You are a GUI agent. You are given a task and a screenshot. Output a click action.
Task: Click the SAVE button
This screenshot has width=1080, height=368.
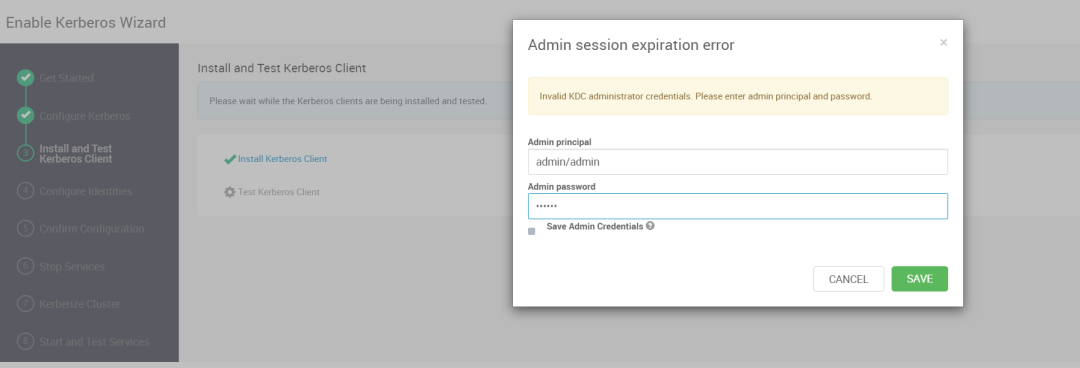pos(920,279)
